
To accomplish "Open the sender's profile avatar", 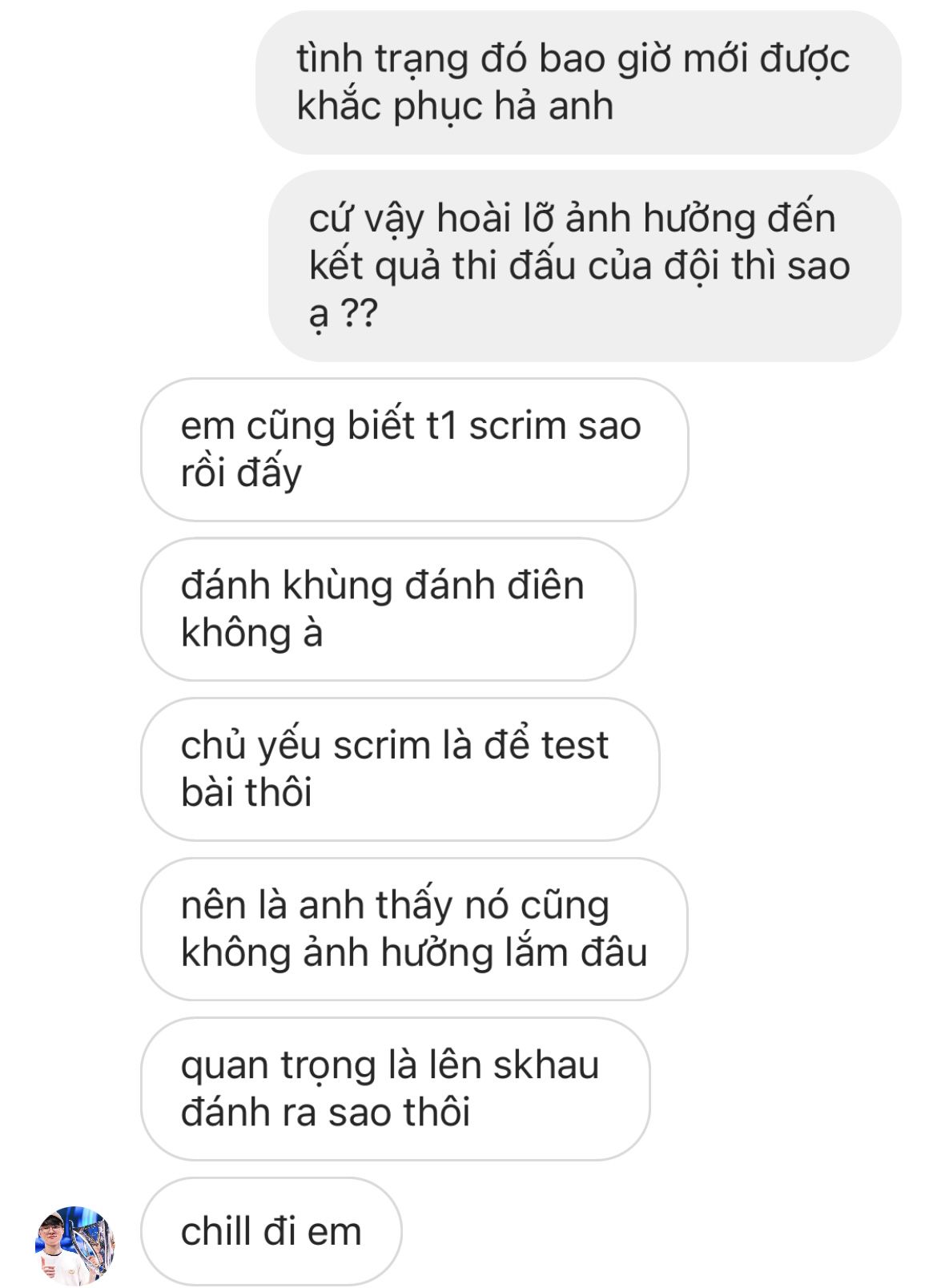I will 75,1244.
